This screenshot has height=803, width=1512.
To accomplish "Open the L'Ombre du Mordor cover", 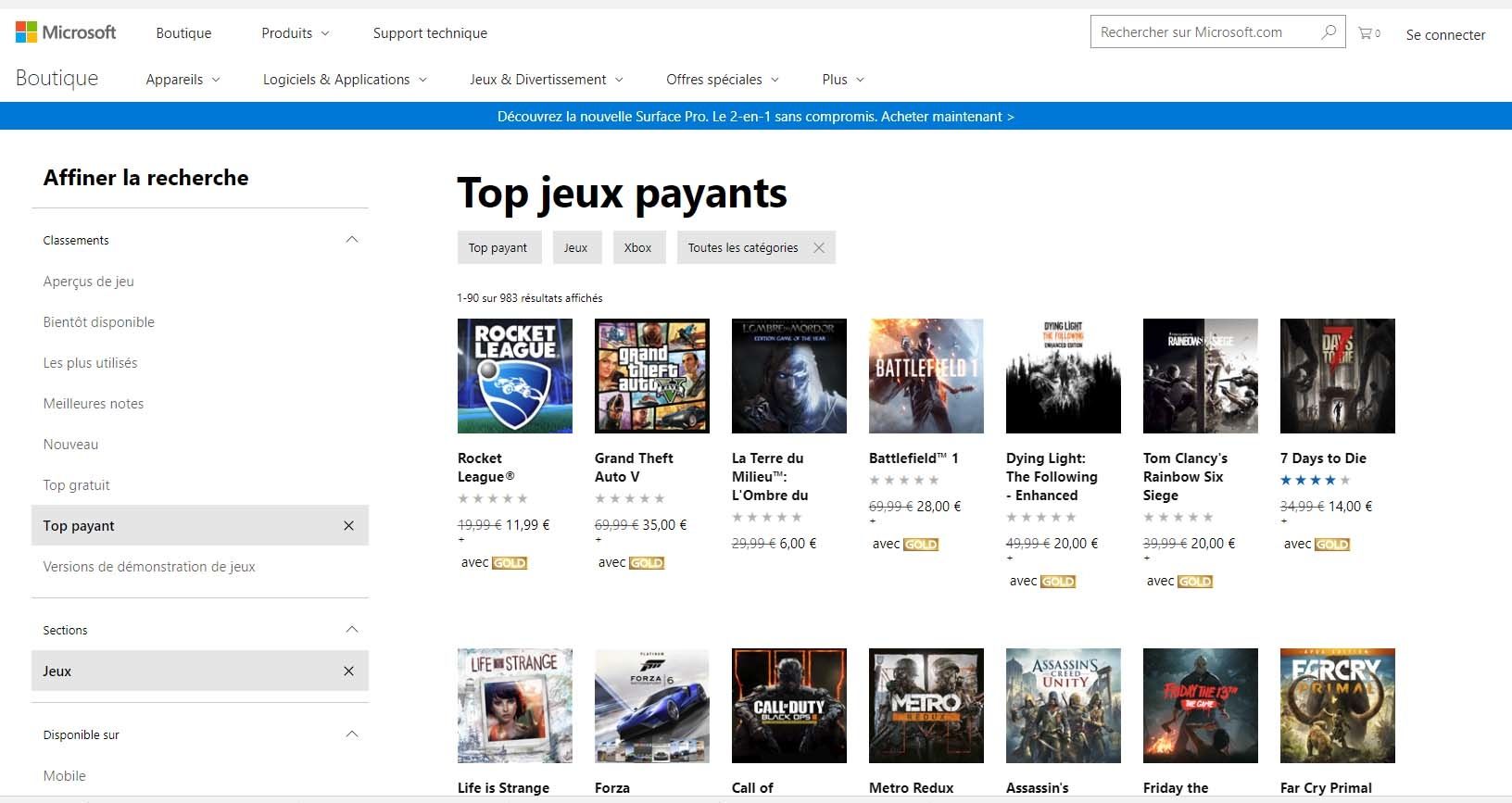I will click(x=789, y=376).
